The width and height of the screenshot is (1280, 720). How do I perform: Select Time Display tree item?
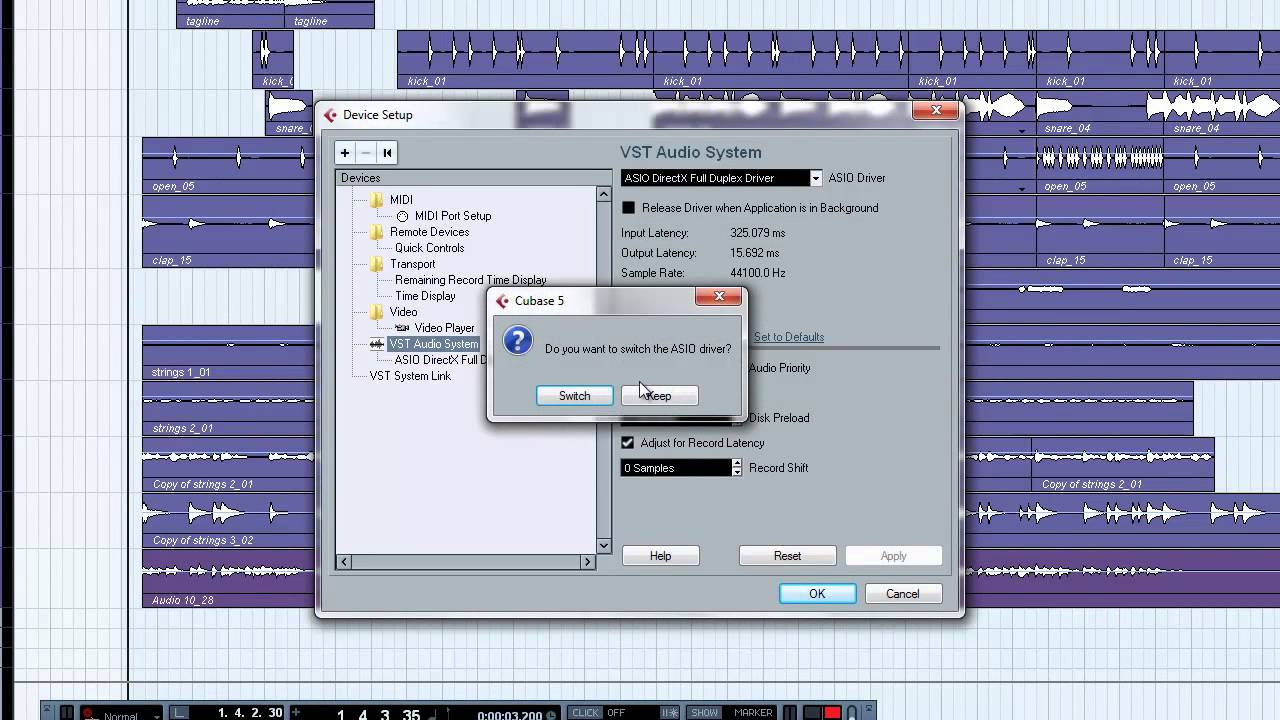425,296
